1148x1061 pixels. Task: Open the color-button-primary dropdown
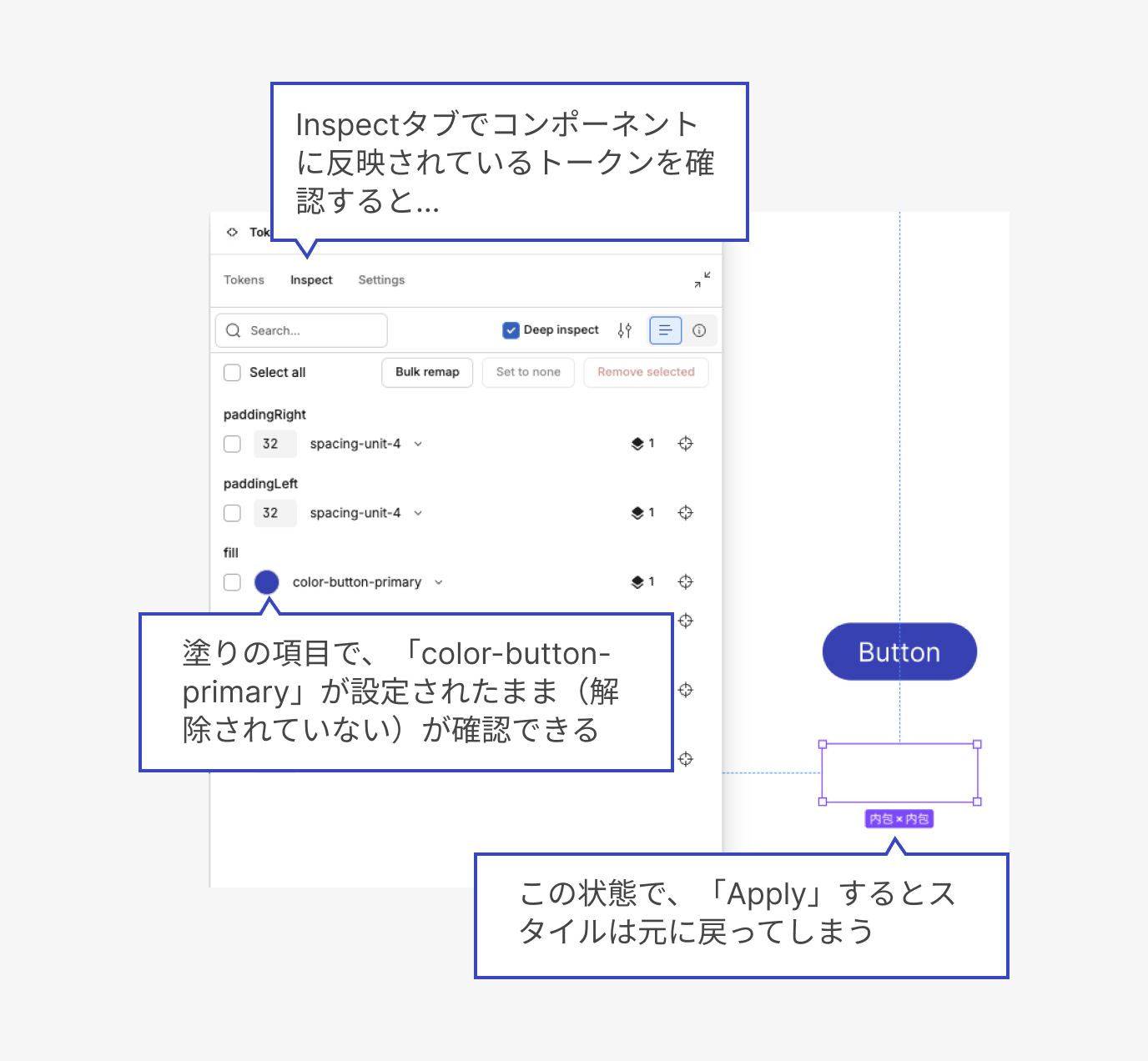pyautogui.click(x=439, y=582)
